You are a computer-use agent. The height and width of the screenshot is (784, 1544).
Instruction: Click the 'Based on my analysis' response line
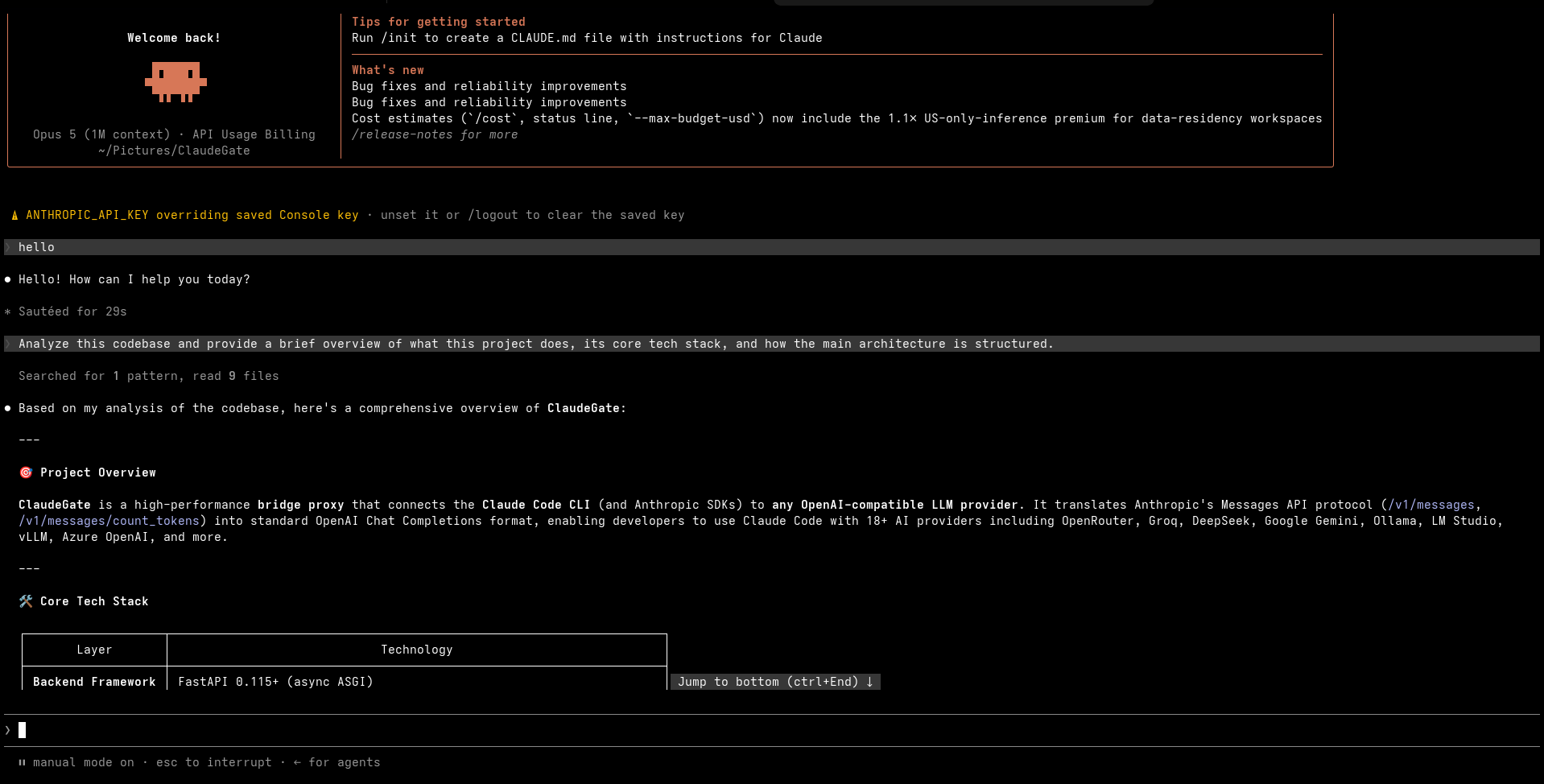pyautogui.click(x=322, y=408)
